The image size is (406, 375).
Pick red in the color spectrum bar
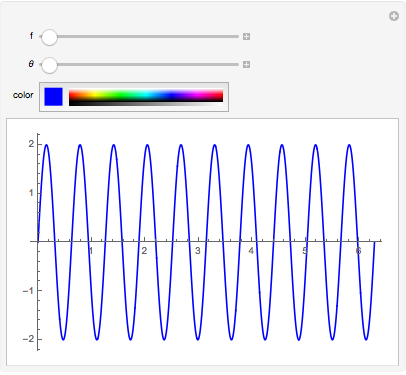click(x=71, y=95)
